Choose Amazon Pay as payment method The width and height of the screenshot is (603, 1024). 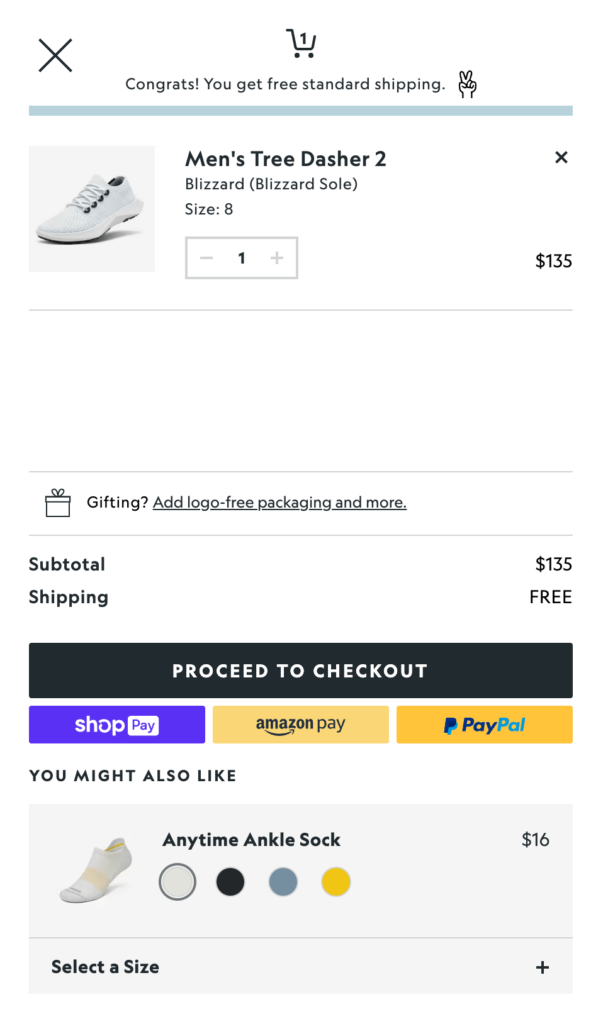click(300, 724)
